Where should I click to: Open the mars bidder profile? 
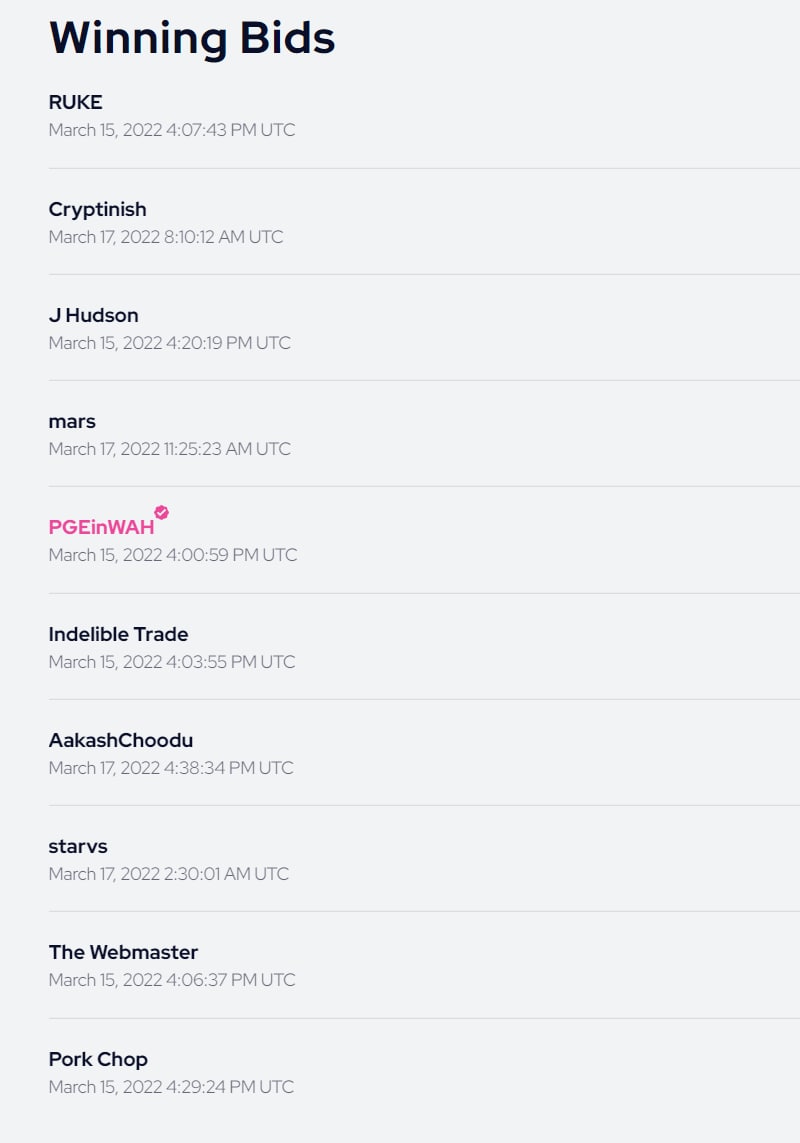point(72,421)
